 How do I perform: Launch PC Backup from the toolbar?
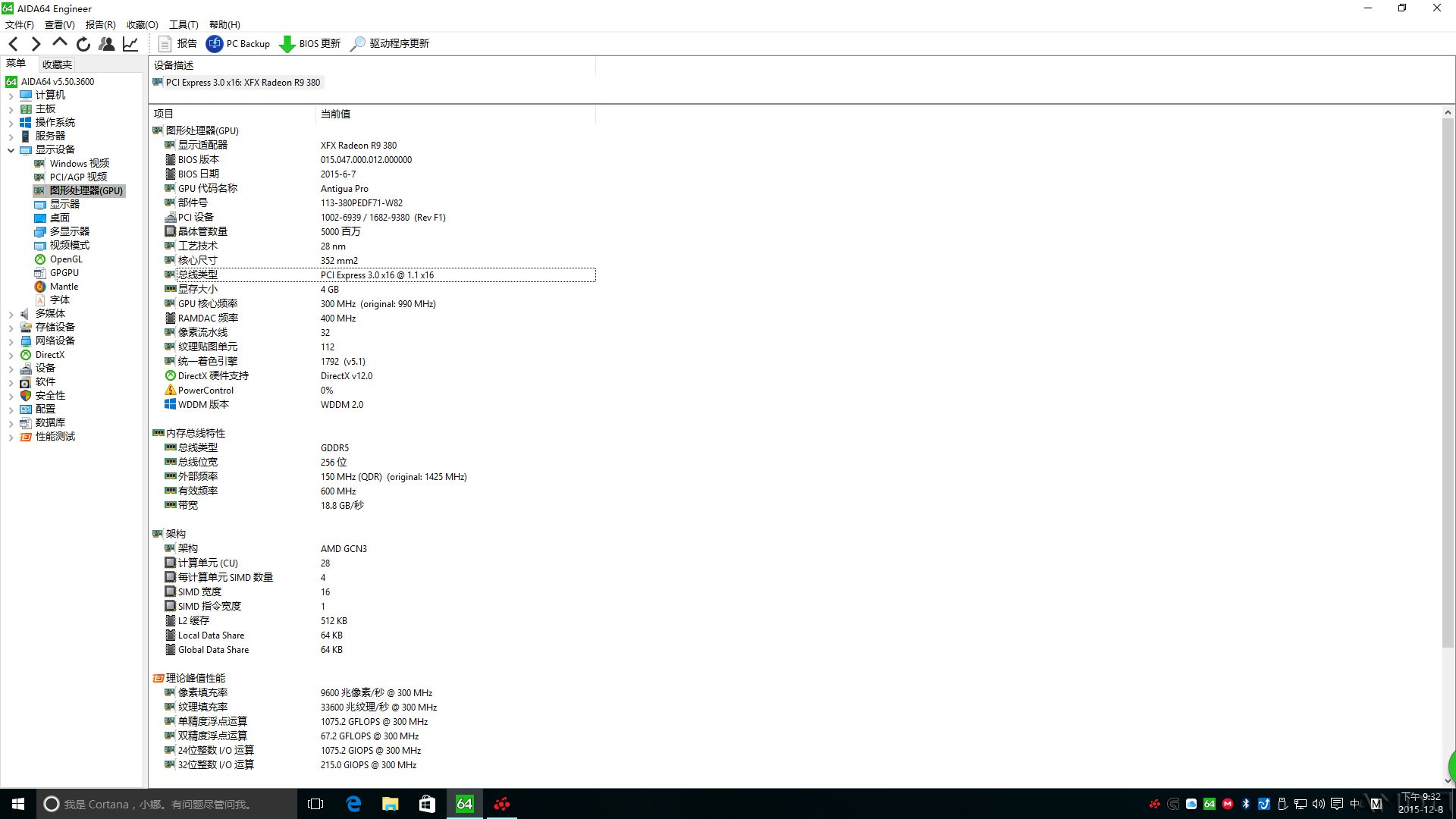point(238,44)
